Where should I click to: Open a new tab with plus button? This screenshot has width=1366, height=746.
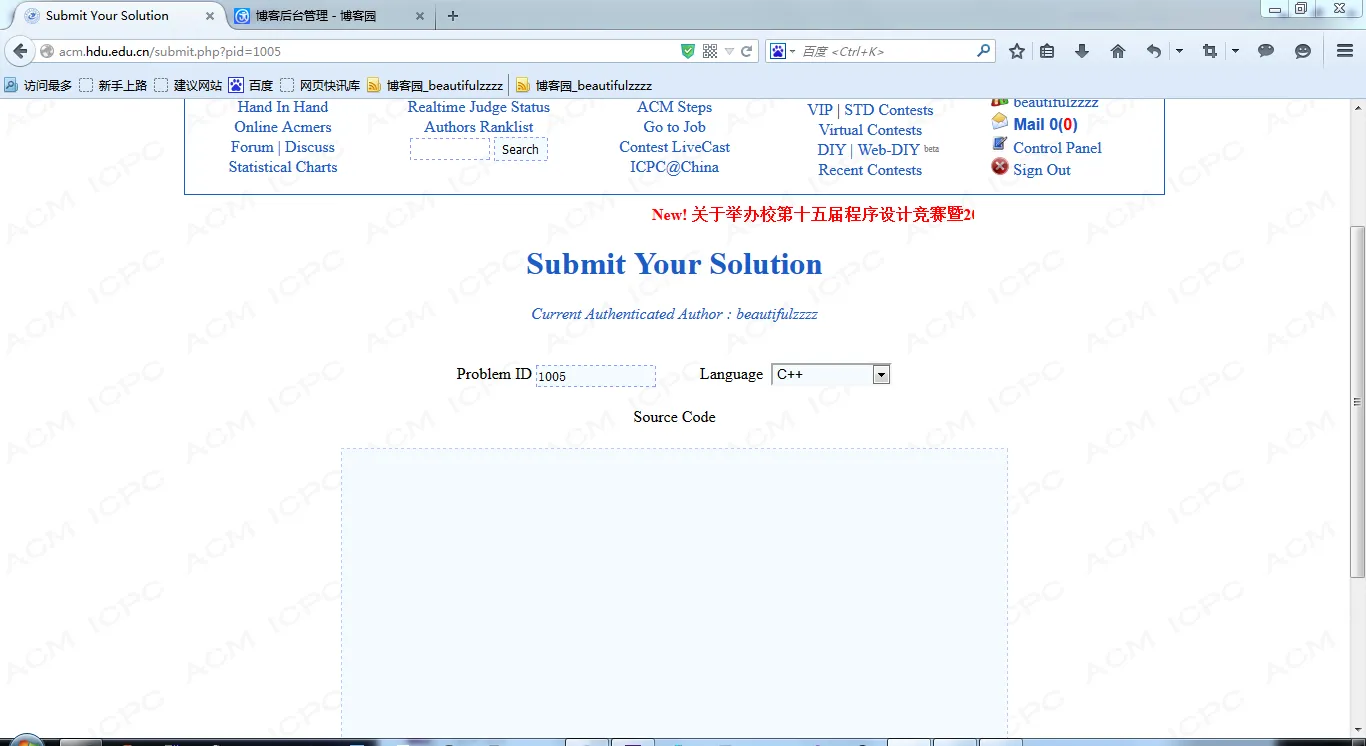(453, 16)
